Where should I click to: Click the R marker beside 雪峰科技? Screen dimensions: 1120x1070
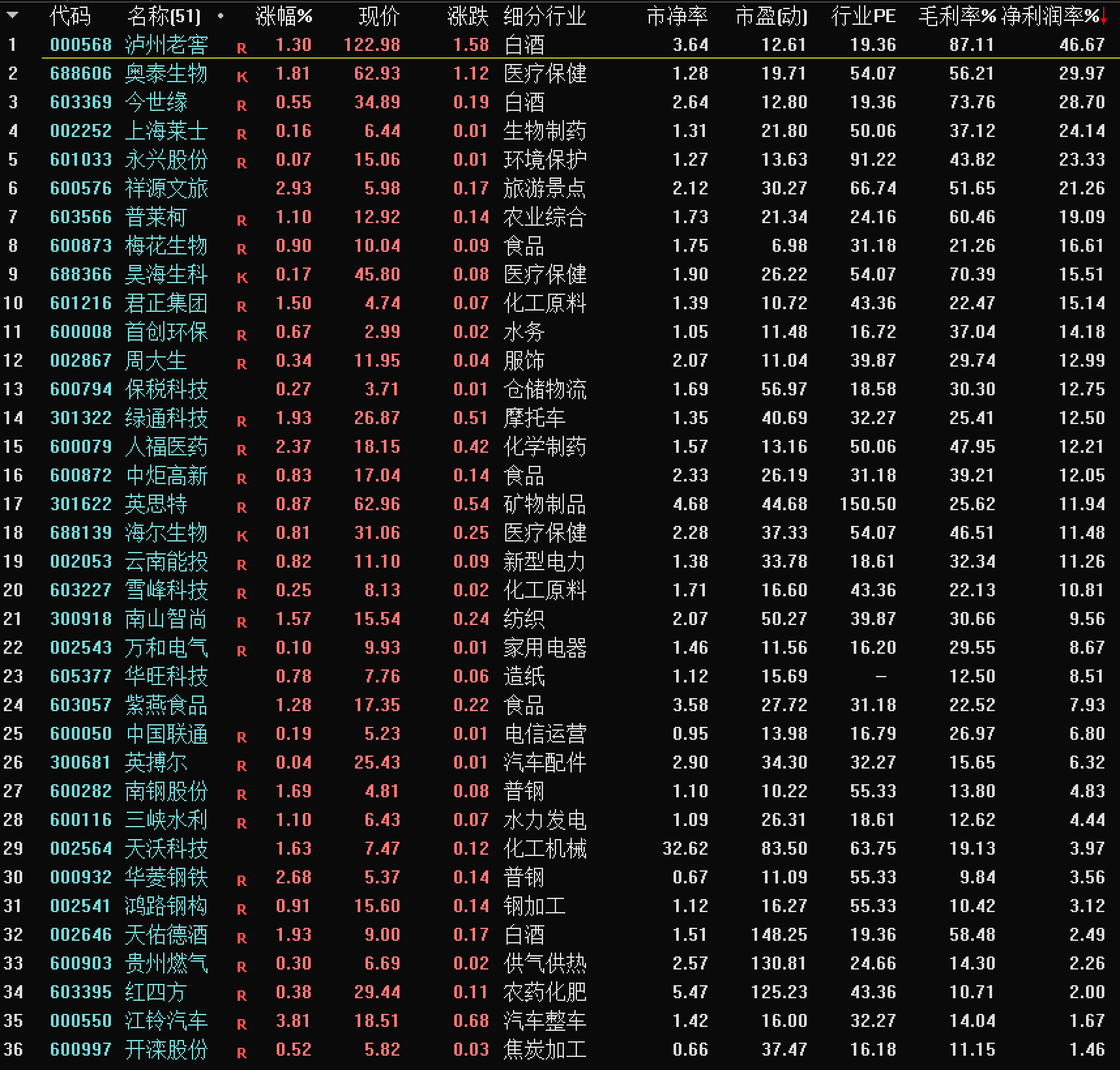pos(242,593)
